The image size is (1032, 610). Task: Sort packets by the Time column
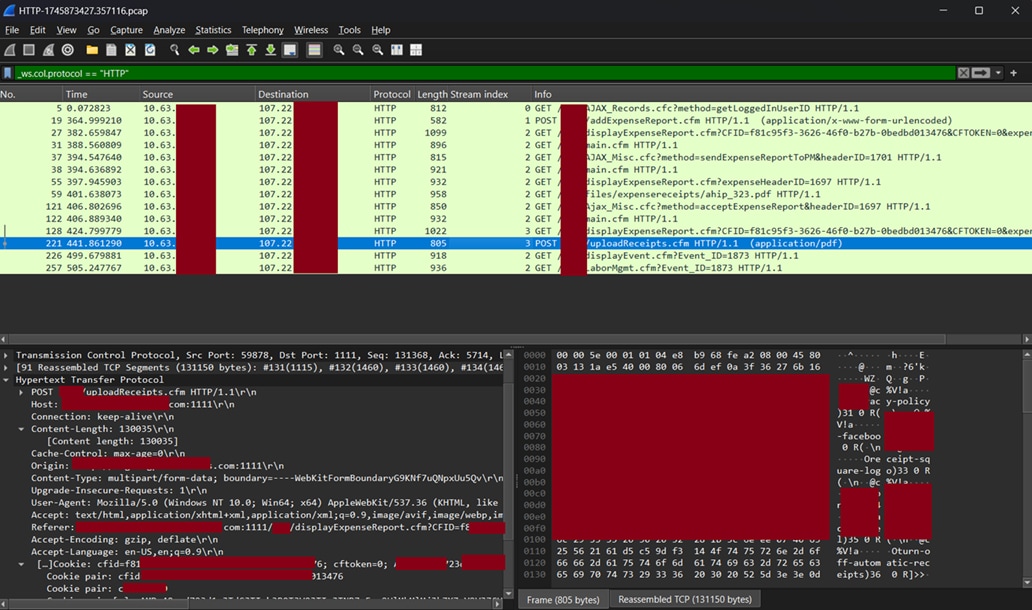(x=101, y=94)
